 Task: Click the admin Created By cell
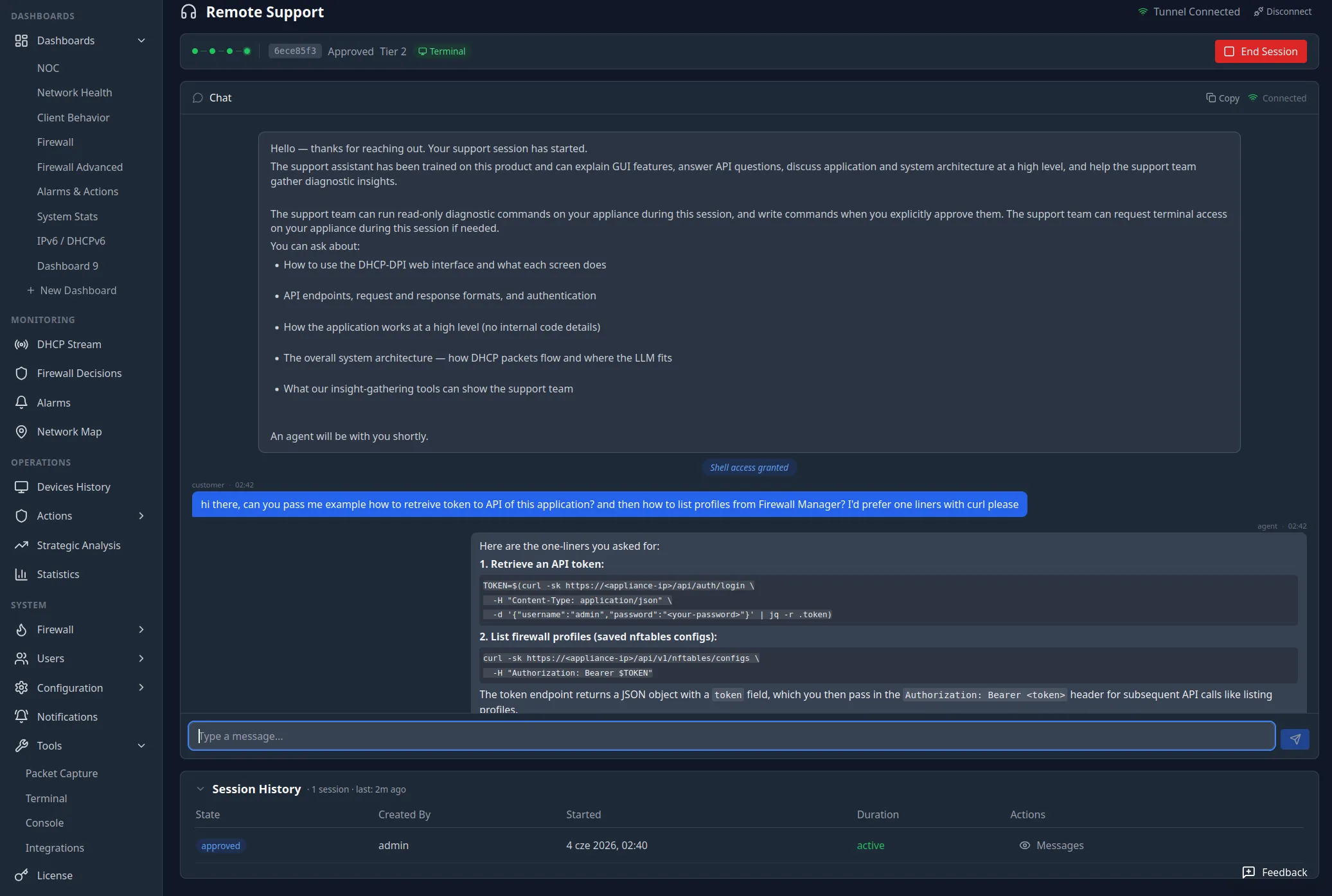click(393, 845)
